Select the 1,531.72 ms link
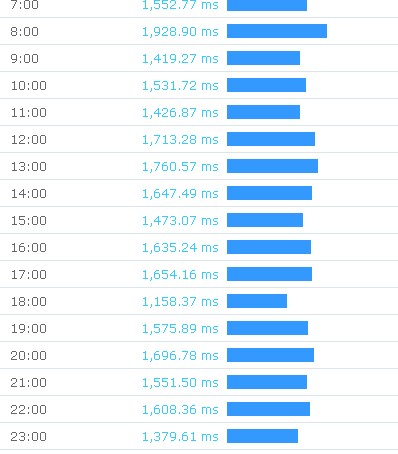This screenshot has height=454, width=398. click(x=180, y=86)
